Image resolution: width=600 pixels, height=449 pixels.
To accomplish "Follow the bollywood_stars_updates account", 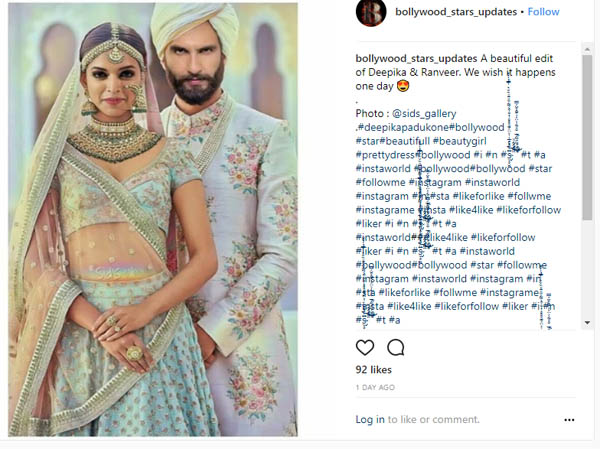I will click(x=543, y=12).
